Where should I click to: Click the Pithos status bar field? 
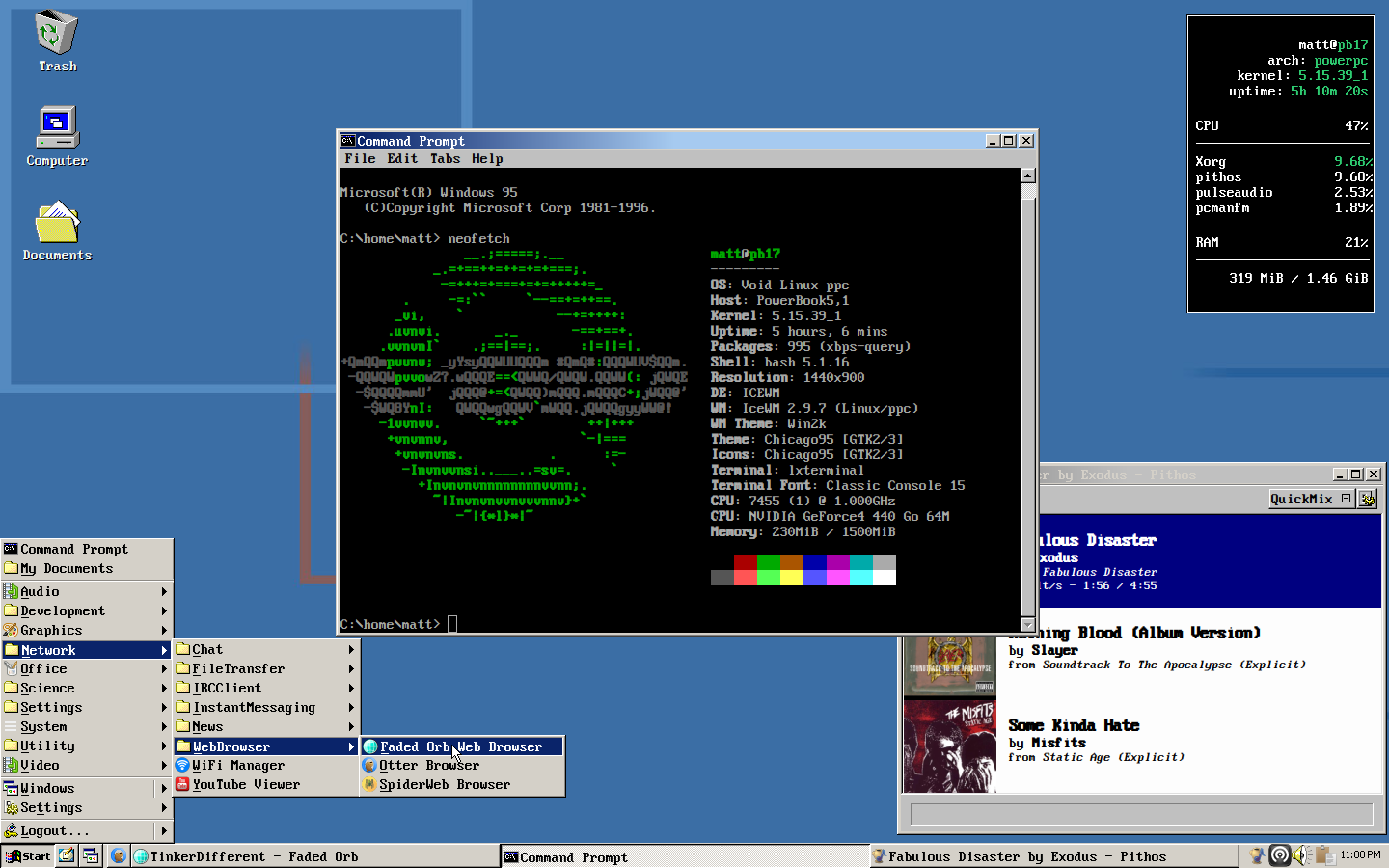(1142, 814)
